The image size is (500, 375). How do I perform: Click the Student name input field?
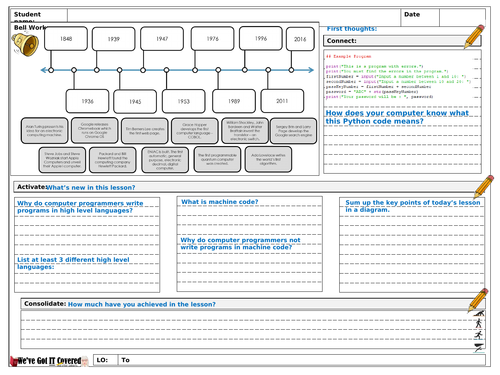[x=234, y=17]
